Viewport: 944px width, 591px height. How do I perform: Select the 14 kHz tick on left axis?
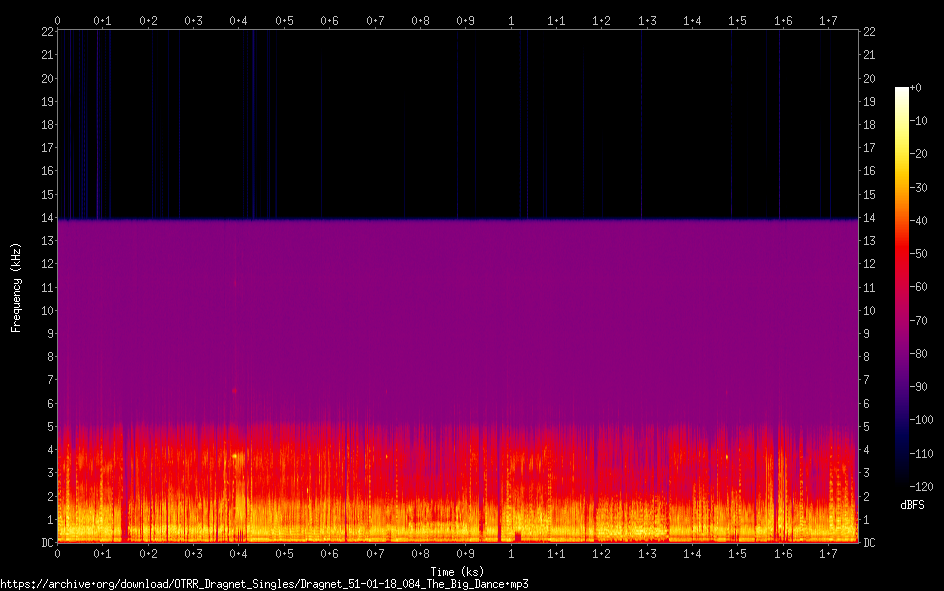(x=45, y=218)
